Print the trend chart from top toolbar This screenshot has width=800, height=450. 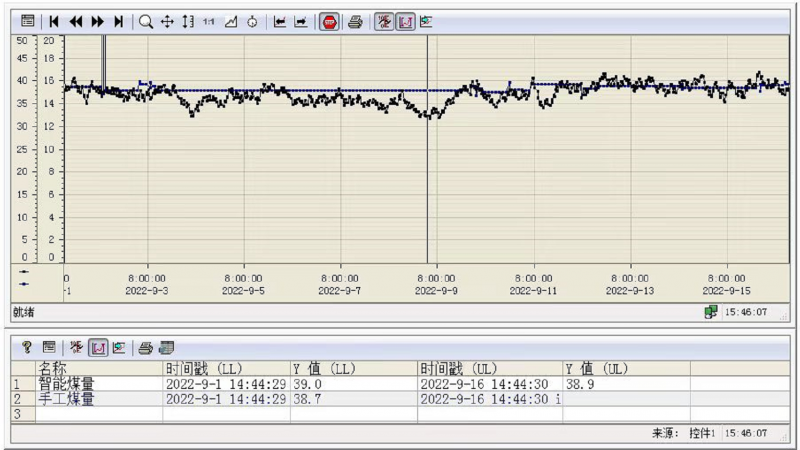354,21
